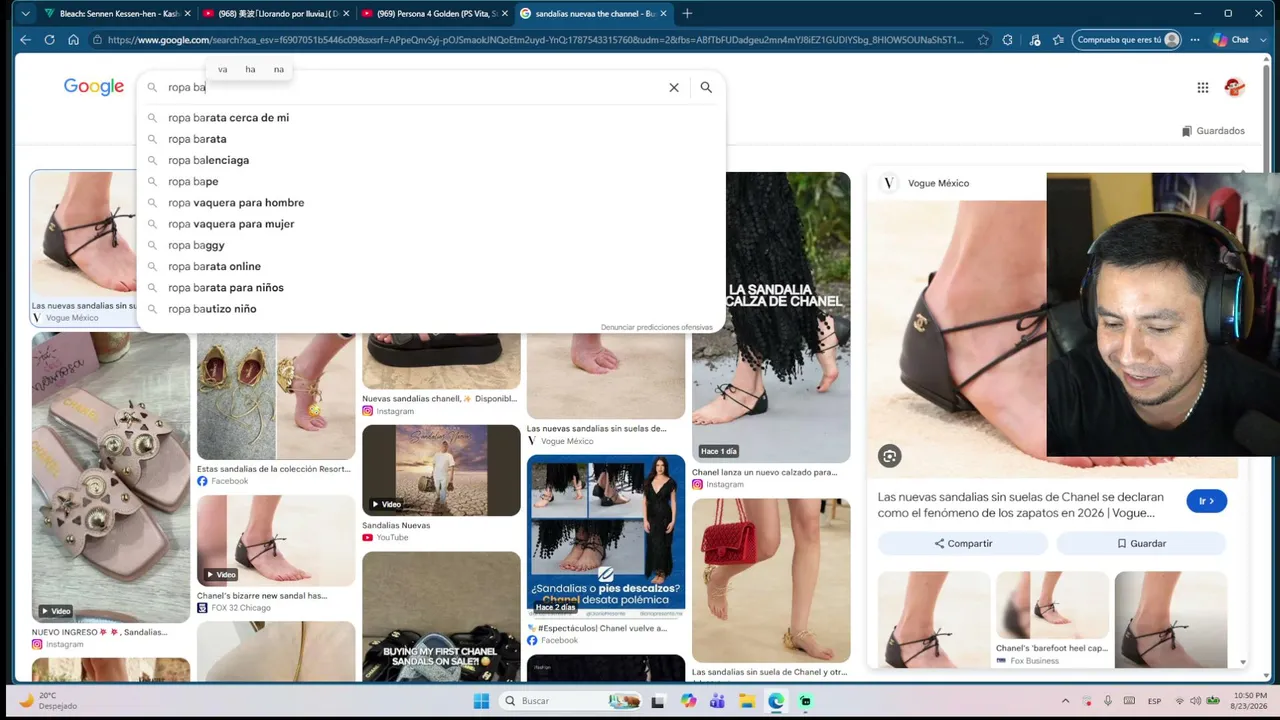Image resolution: width=1280 pixels, height=720 pixels.
Task: Switch to Microsoft Edge in the taskbar
Action: [x=776, y=701]
